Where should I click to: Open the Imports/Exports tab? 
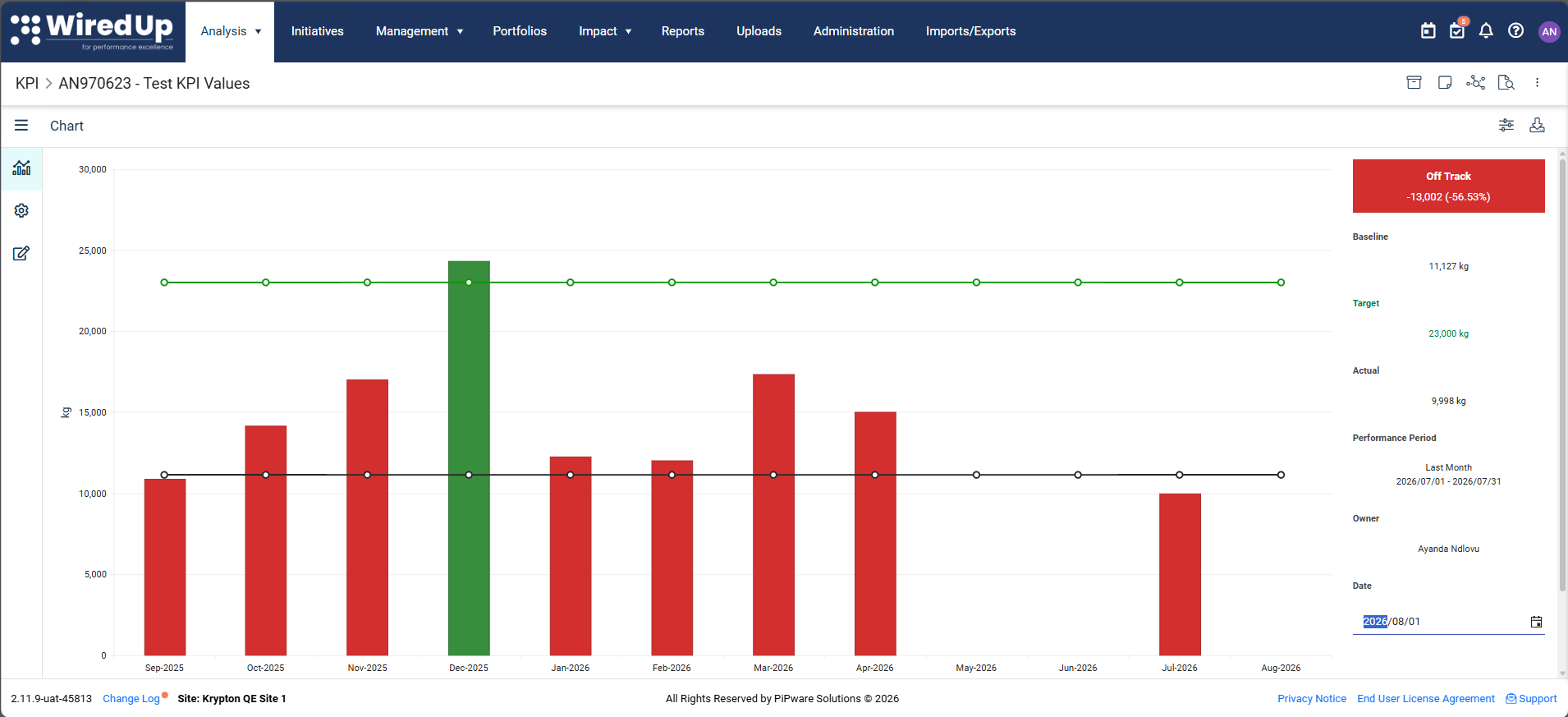(971, 31)
